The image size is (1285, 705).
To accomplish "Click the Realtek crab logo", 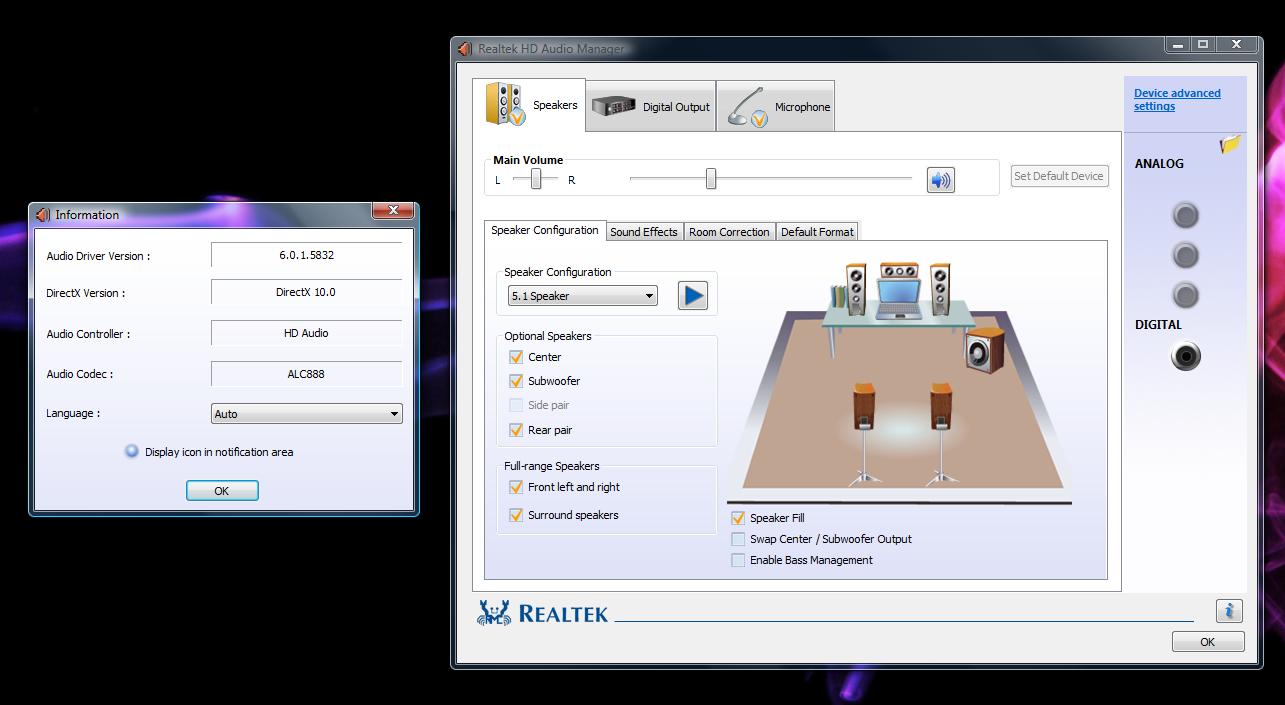I will tap(494, 613).
